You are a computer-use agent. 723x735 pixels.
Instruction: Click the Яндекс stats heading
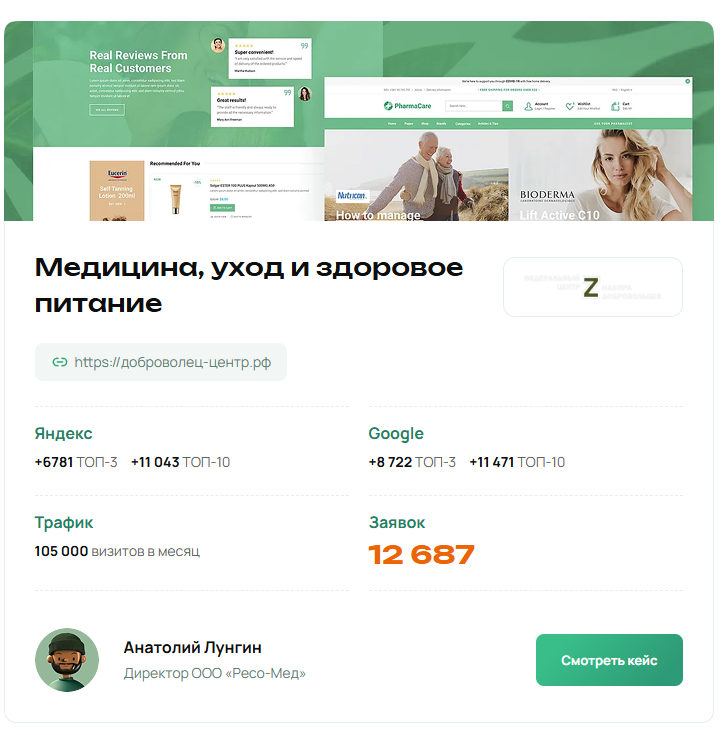coord(63,434)
